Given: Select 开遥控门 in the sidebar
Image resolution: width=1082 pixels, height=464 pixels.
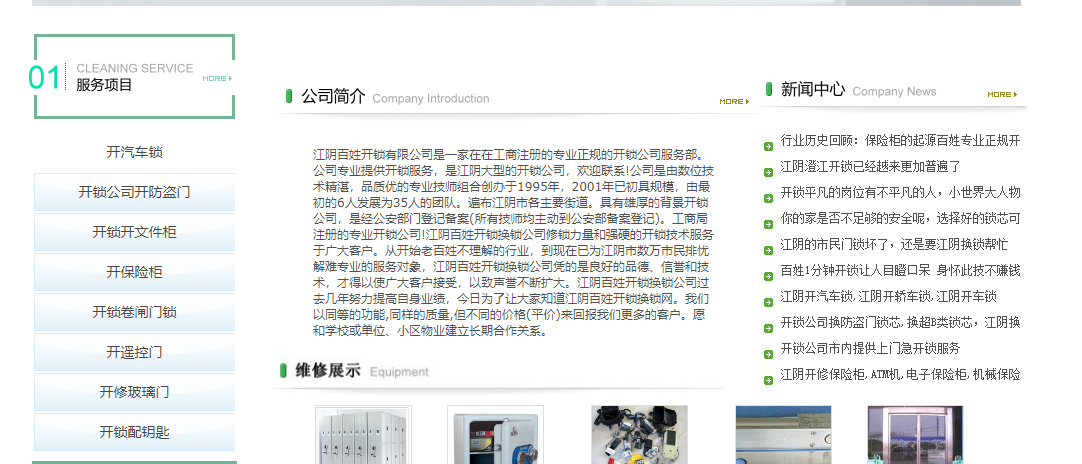Looking at the screenshot, I should (134, 352).
